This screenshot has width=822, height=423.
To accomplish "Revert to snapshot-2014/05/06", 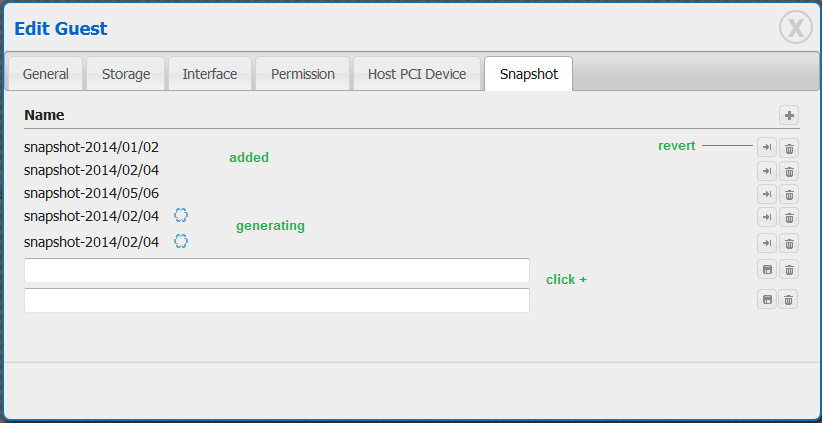I will pos(767,194).
